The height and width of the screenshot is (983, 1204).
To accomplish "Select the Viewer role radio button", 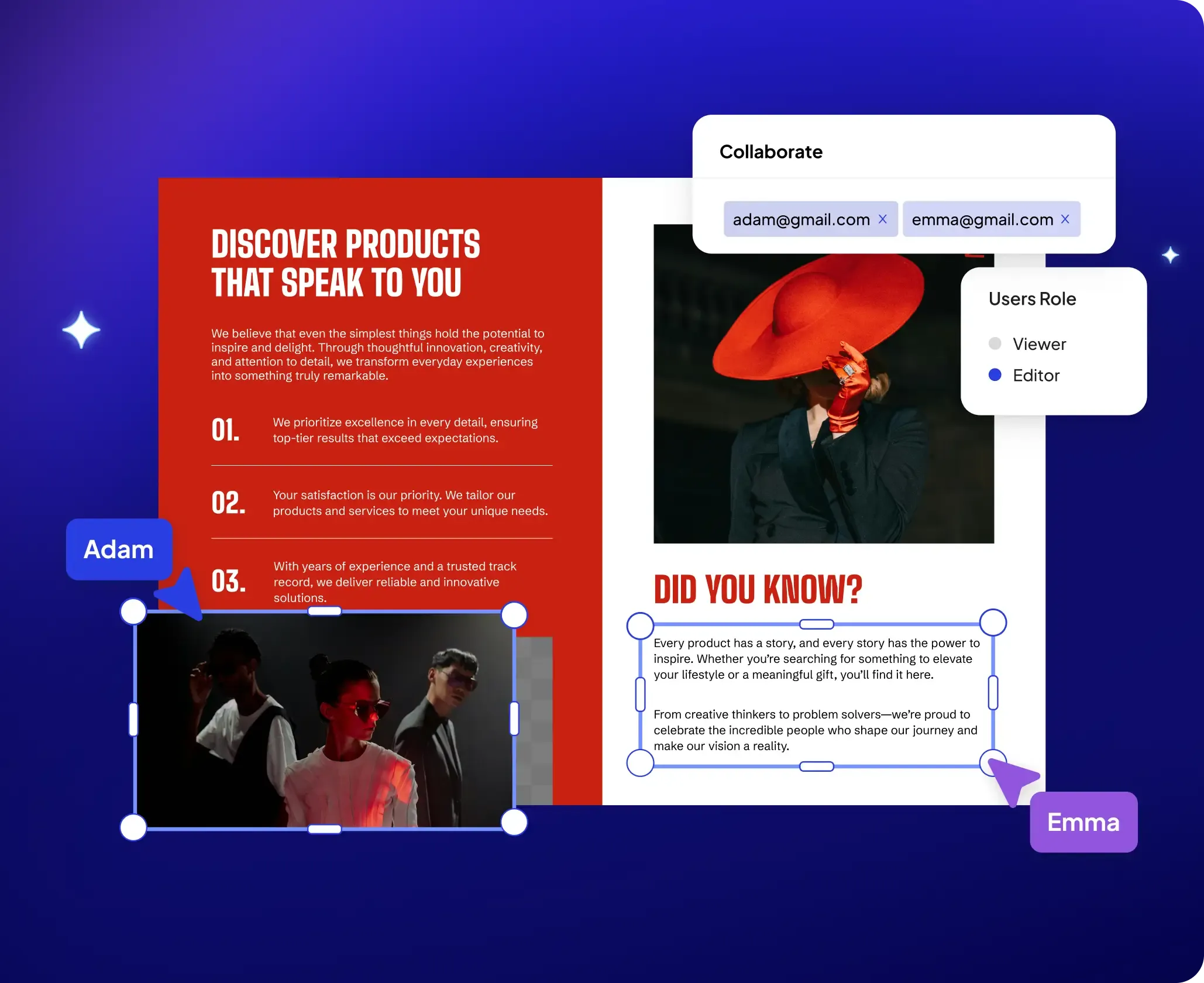I will tap(995, 343).
